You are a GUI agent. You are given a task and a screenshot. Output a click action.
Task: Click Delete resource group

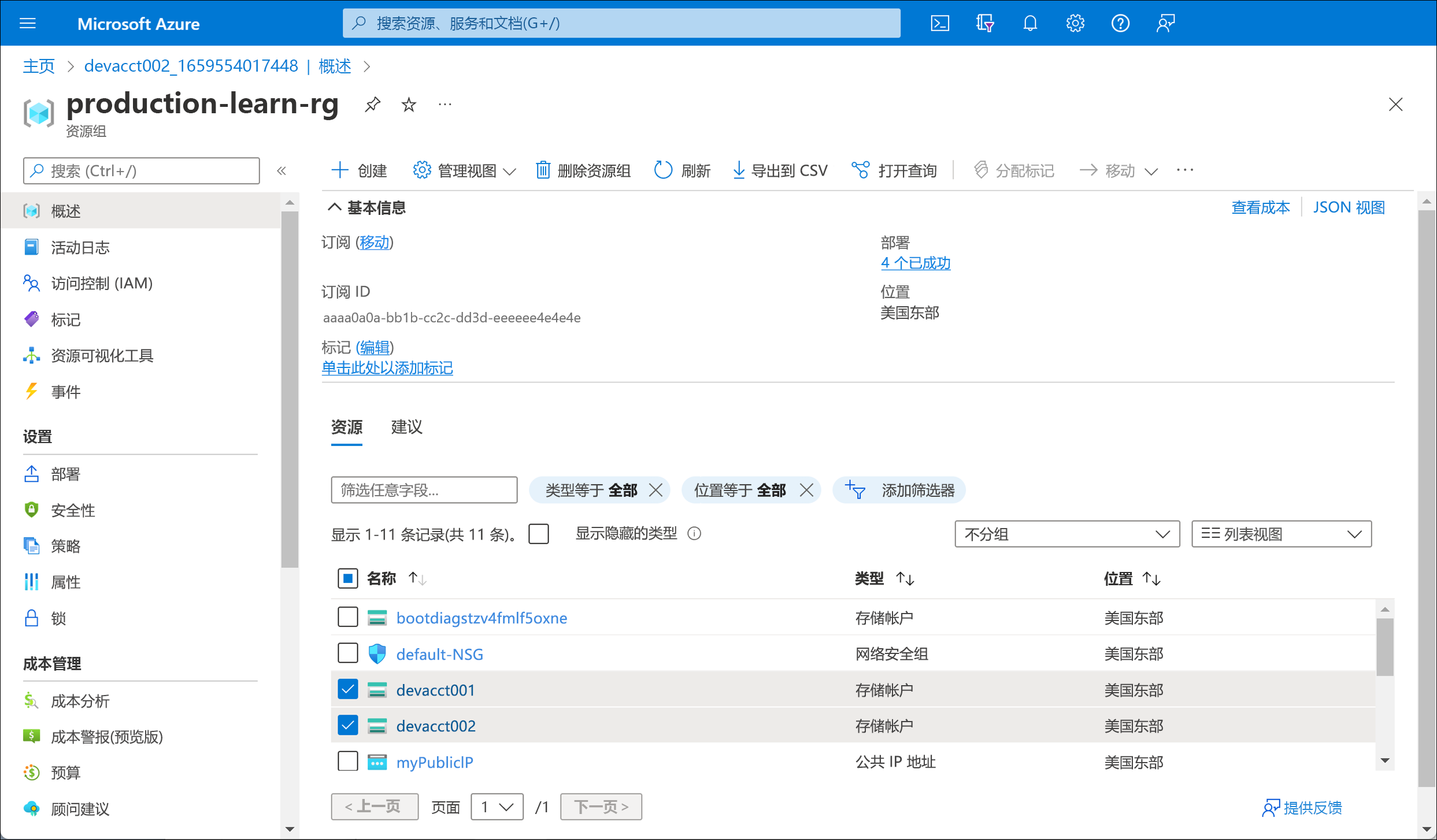tap(583, 170)
